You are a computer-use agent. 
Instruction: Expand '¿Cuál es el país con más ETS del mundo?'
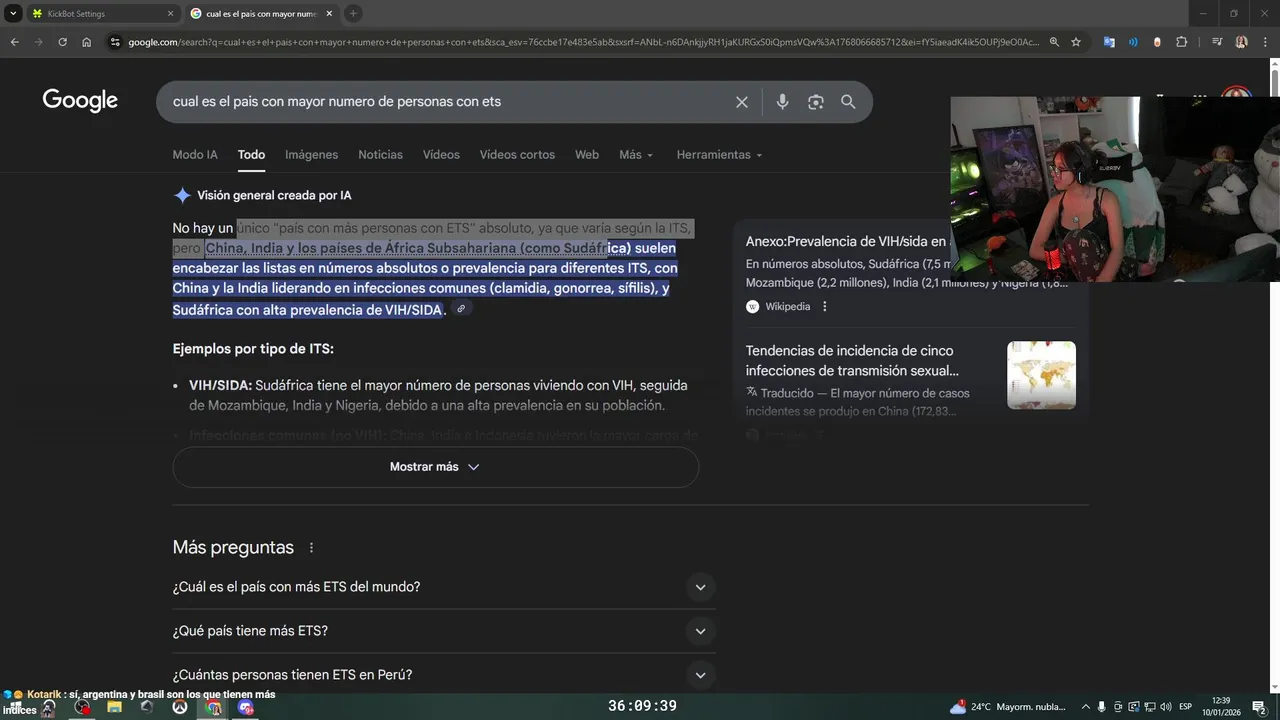(444, 587)
